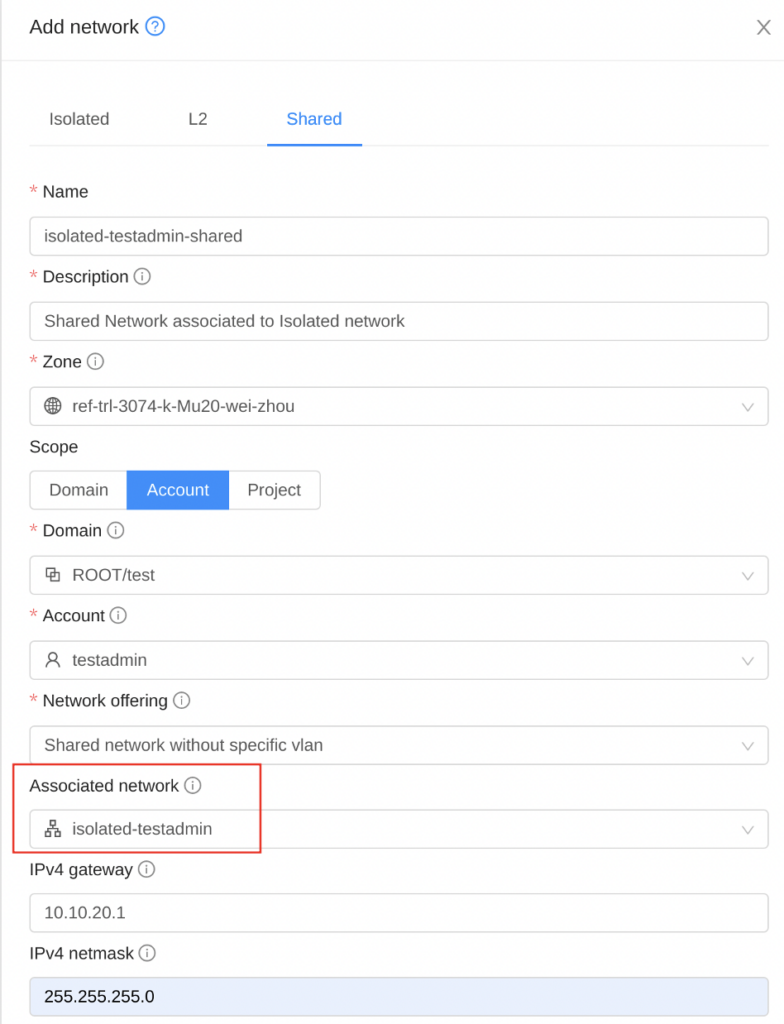Click the user icon beside testadmin

[x=52, y=660]
